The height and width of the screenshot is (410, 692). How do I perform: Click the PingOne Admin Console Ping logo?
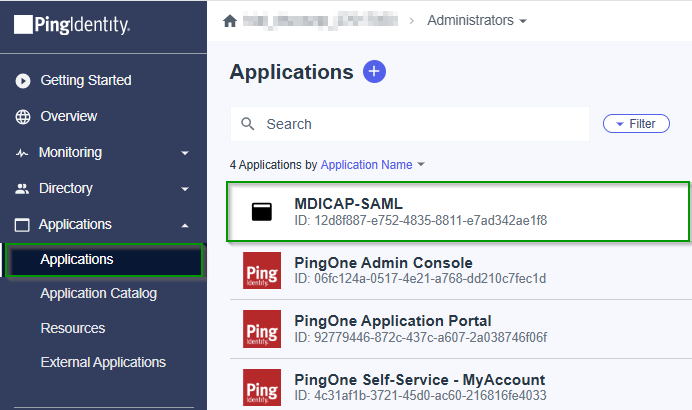tap(262, 271)
